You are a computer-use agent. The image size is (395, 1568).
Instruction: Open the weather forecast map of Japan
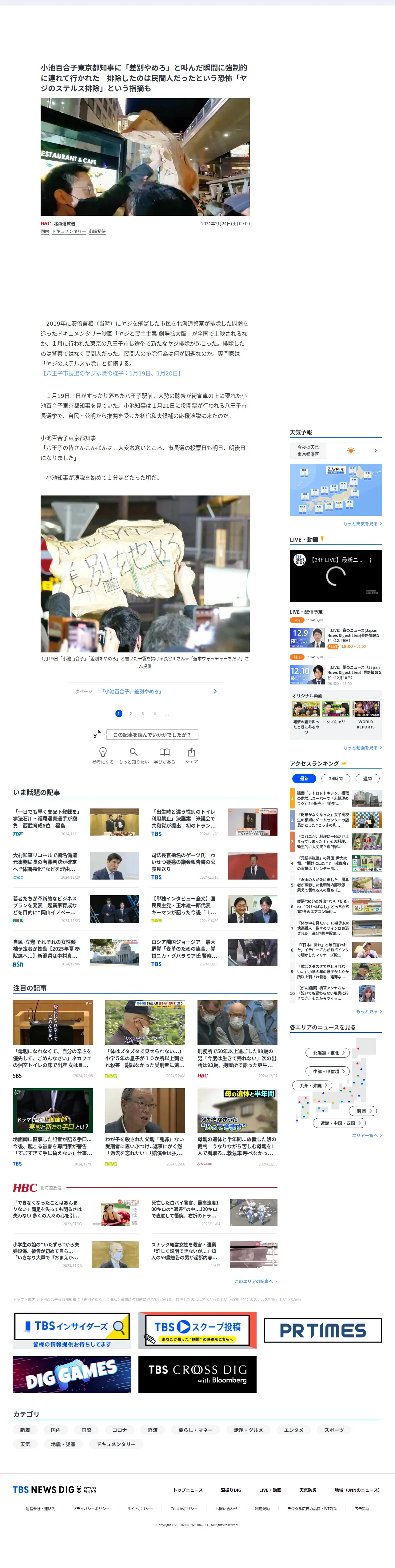[x=336, y=489]
